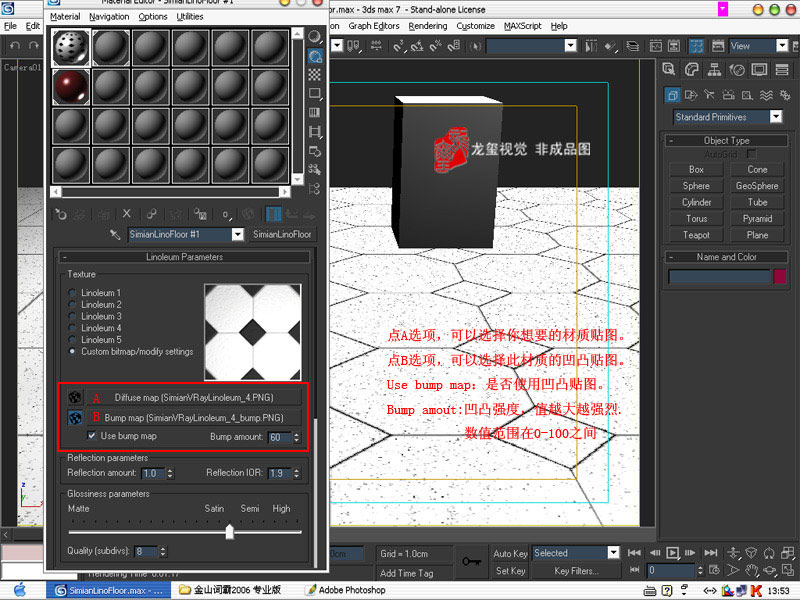Click the object color swatch in Name and Color
The height and width of the screenshot is (600, 800).
[780, 277]
